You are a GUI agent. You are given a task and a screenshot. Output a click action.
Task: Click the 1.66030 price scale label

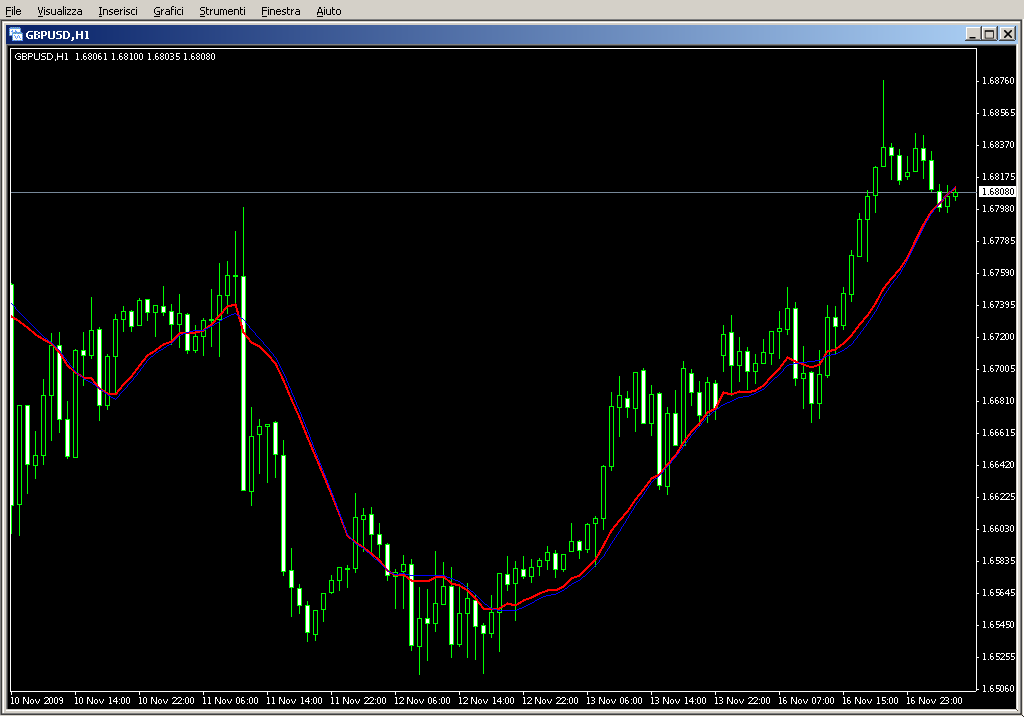999,529
